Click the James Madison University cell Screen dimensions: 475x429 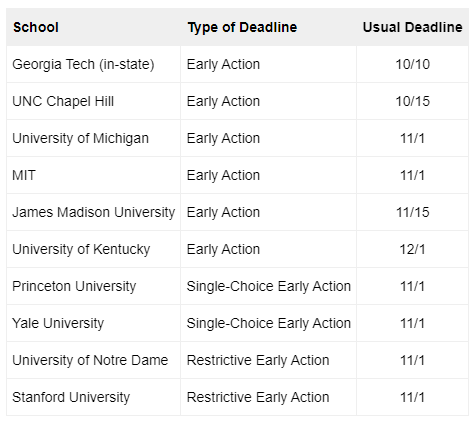pos(93,212)
